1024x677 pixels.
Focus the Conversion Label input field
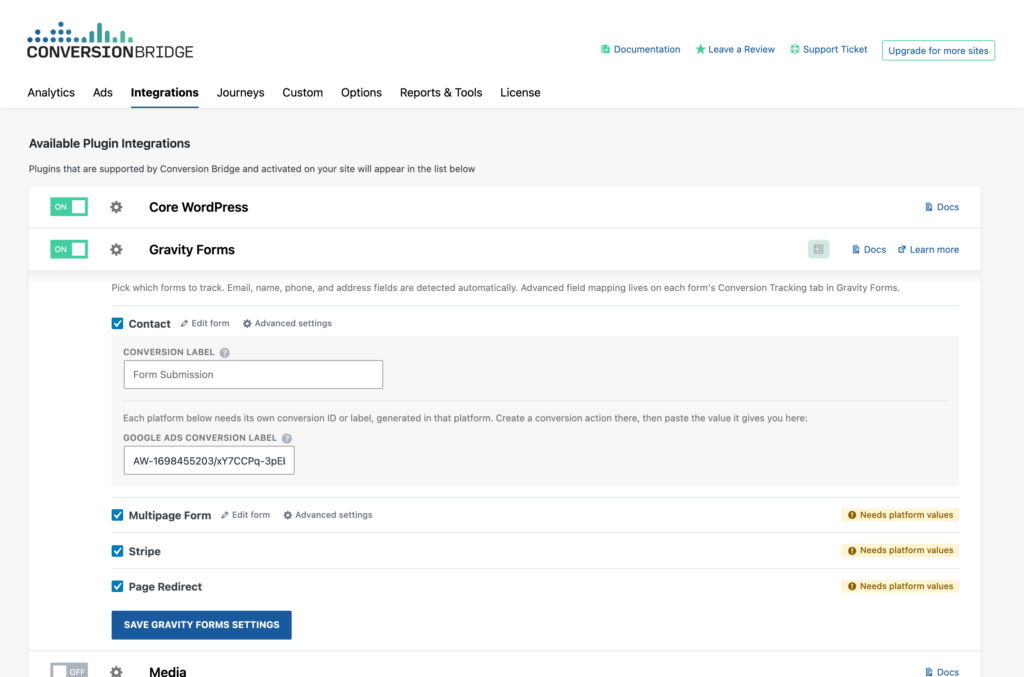point(253,375)
